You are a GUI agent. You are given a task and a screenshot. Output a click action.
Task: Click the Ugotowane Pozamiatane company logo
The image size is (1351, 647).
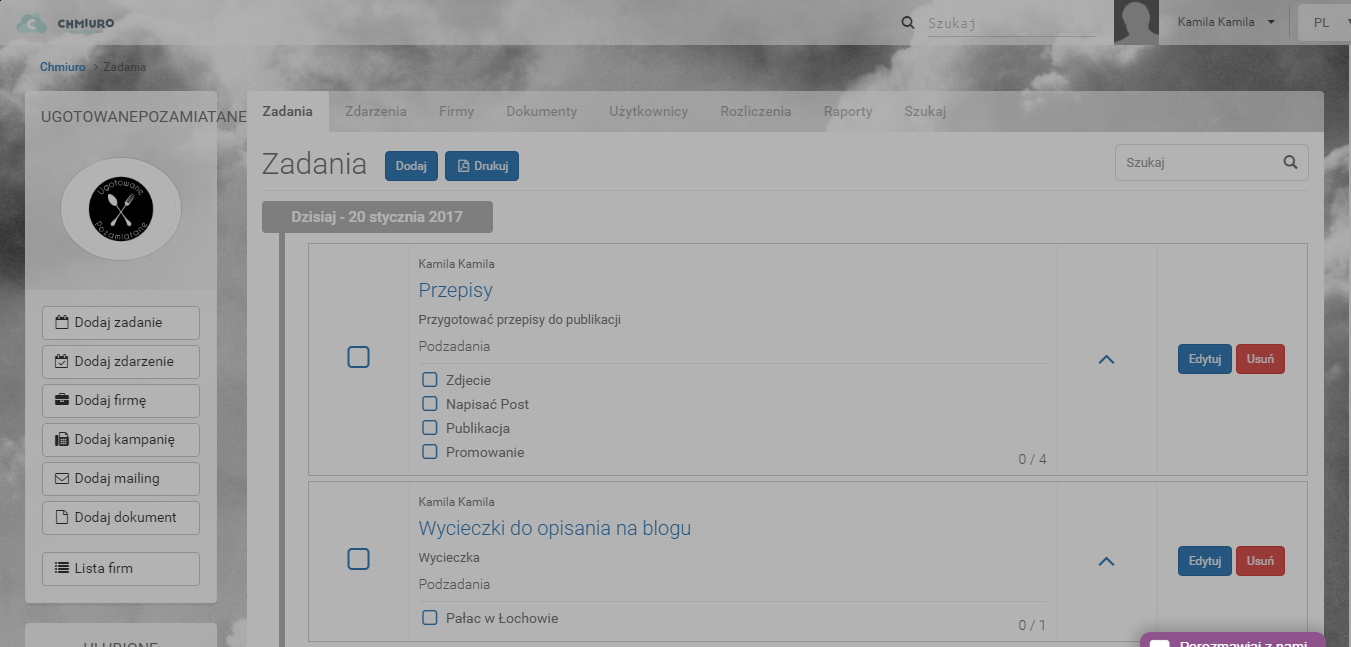tap(121, 209)
